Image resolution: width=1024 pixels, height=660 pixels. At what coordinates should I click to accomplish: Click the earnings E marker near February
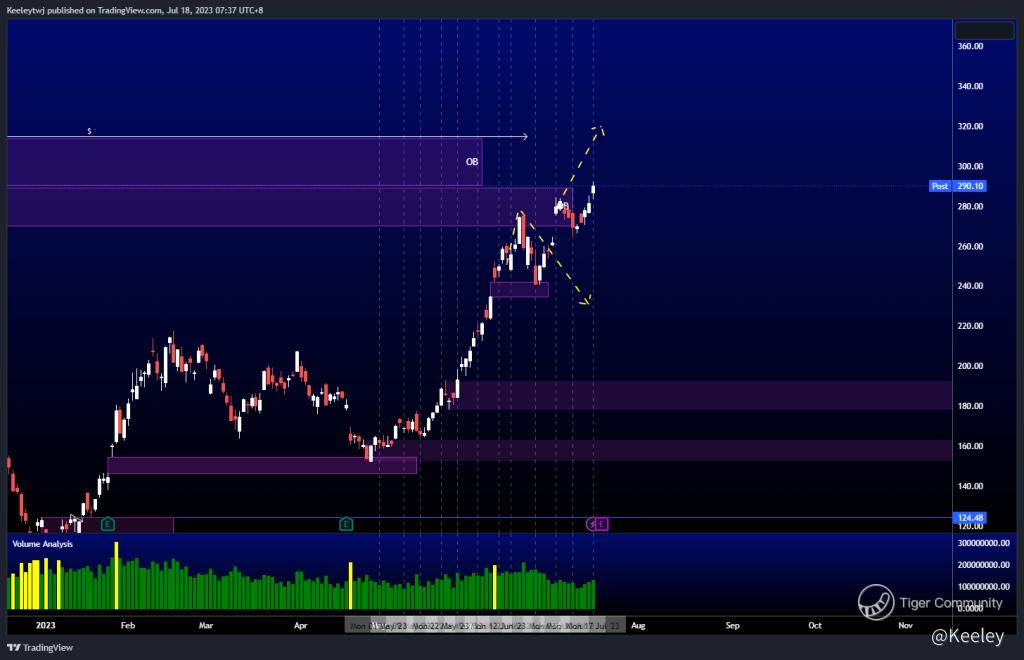coord(108,524)
